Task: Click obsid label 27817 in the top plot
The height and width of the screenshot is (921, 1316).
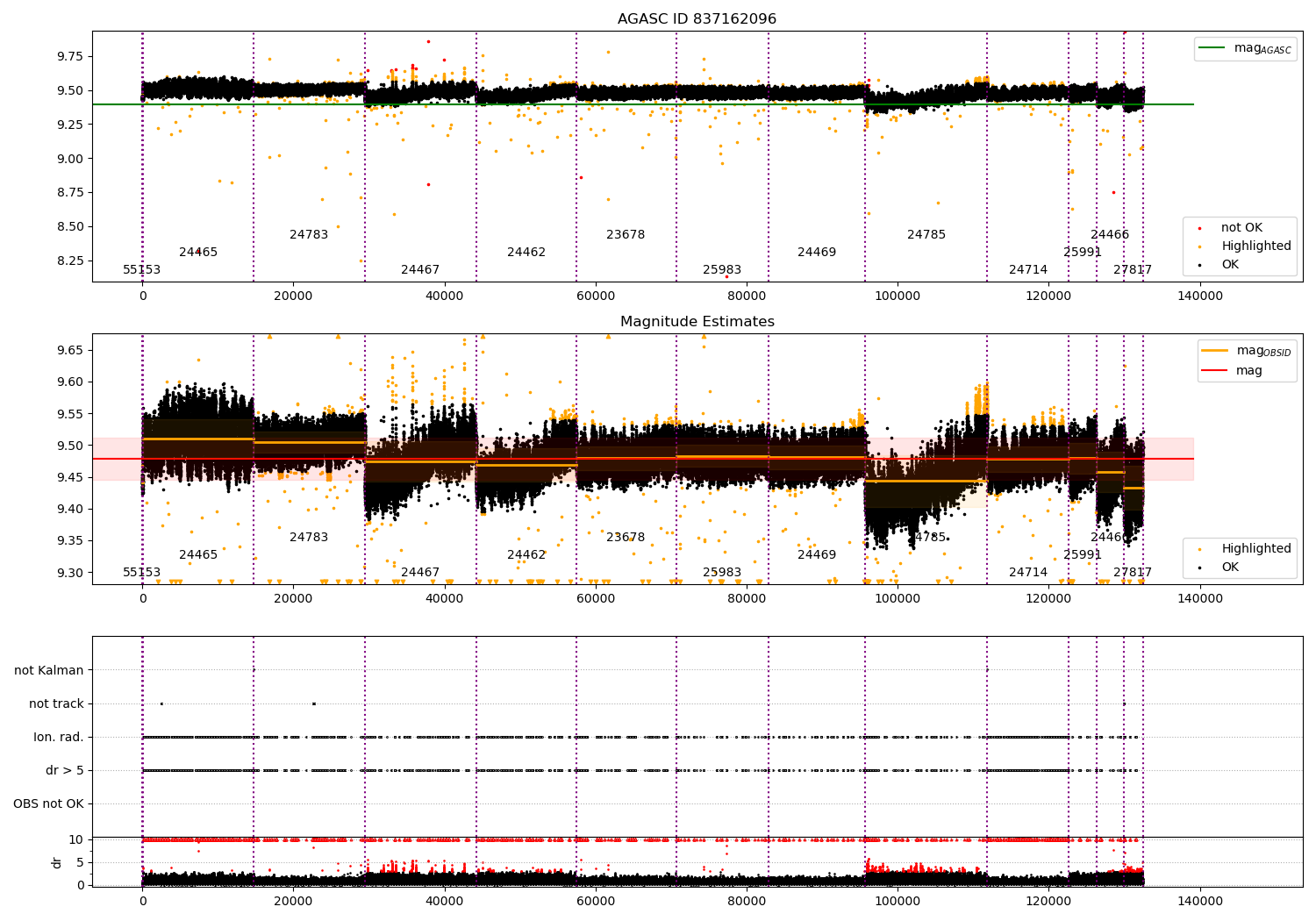Action: coord(1133,270)
